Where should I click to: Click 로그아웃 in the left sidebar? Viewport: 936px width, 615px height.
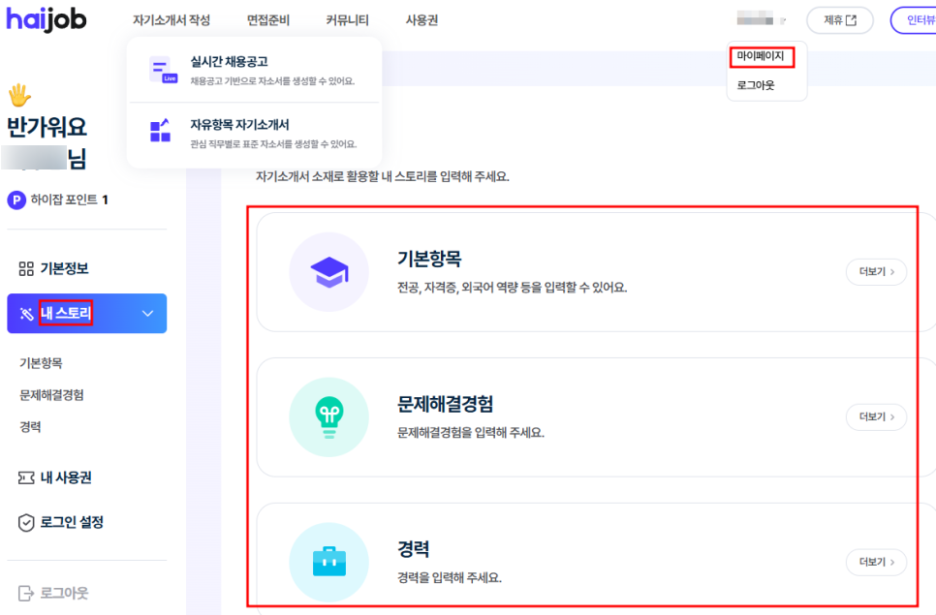coord(64,593)
